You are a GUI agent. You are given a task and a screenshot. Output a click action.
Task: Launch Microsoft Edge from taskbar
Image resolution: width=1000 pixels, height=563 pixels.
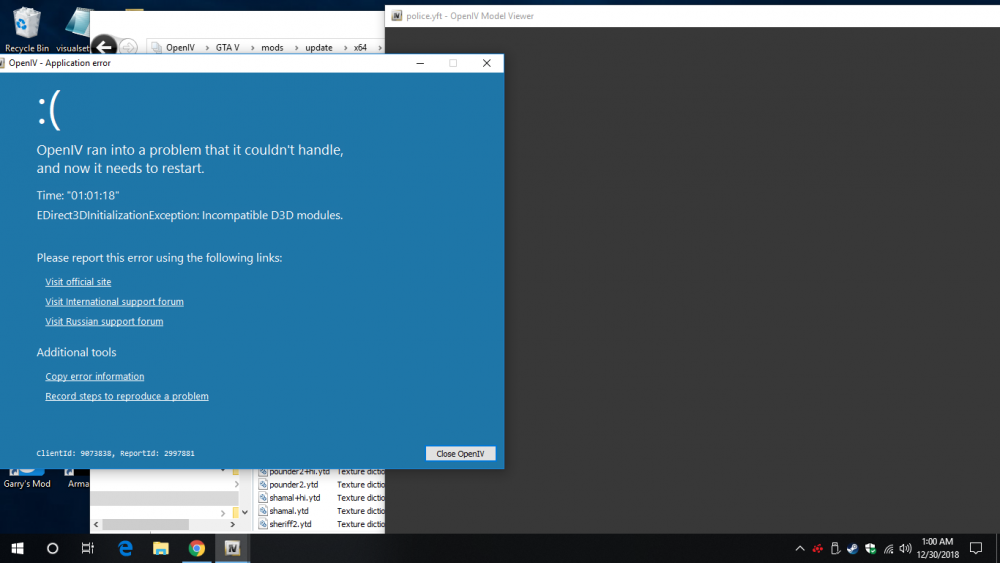click(126, 548)
